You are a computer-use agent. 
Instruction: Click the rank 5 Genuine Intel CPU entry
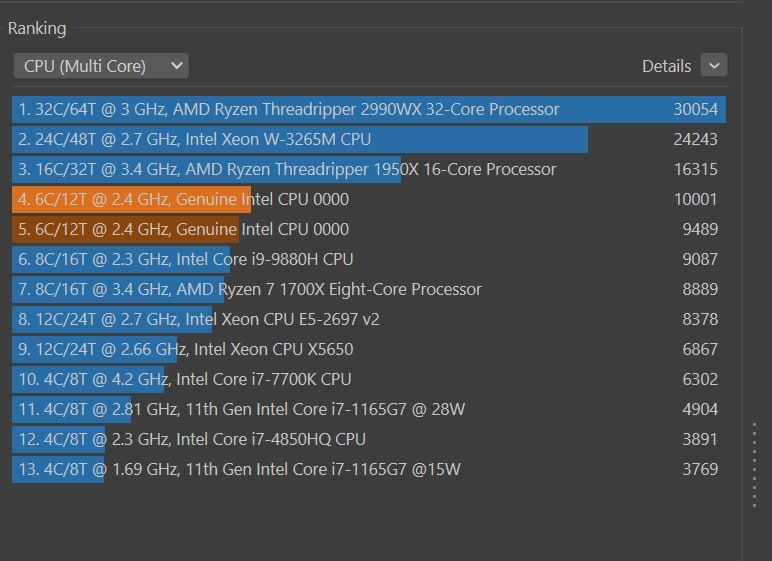point(183,229)
